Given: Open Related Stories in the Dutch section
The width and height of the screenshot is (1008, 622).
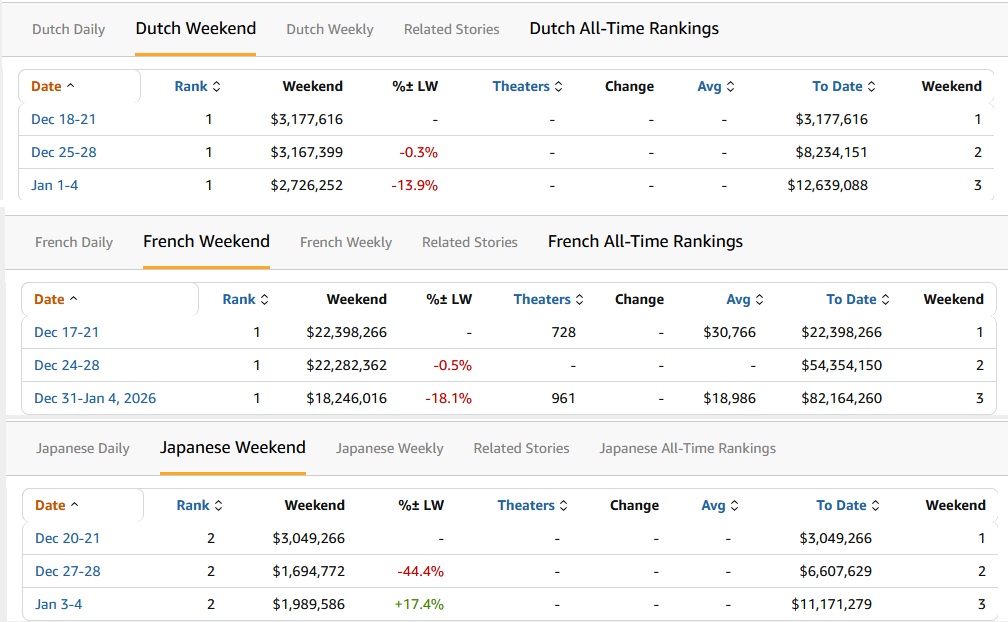Looking at the screenshot, I should pos(451,30).
